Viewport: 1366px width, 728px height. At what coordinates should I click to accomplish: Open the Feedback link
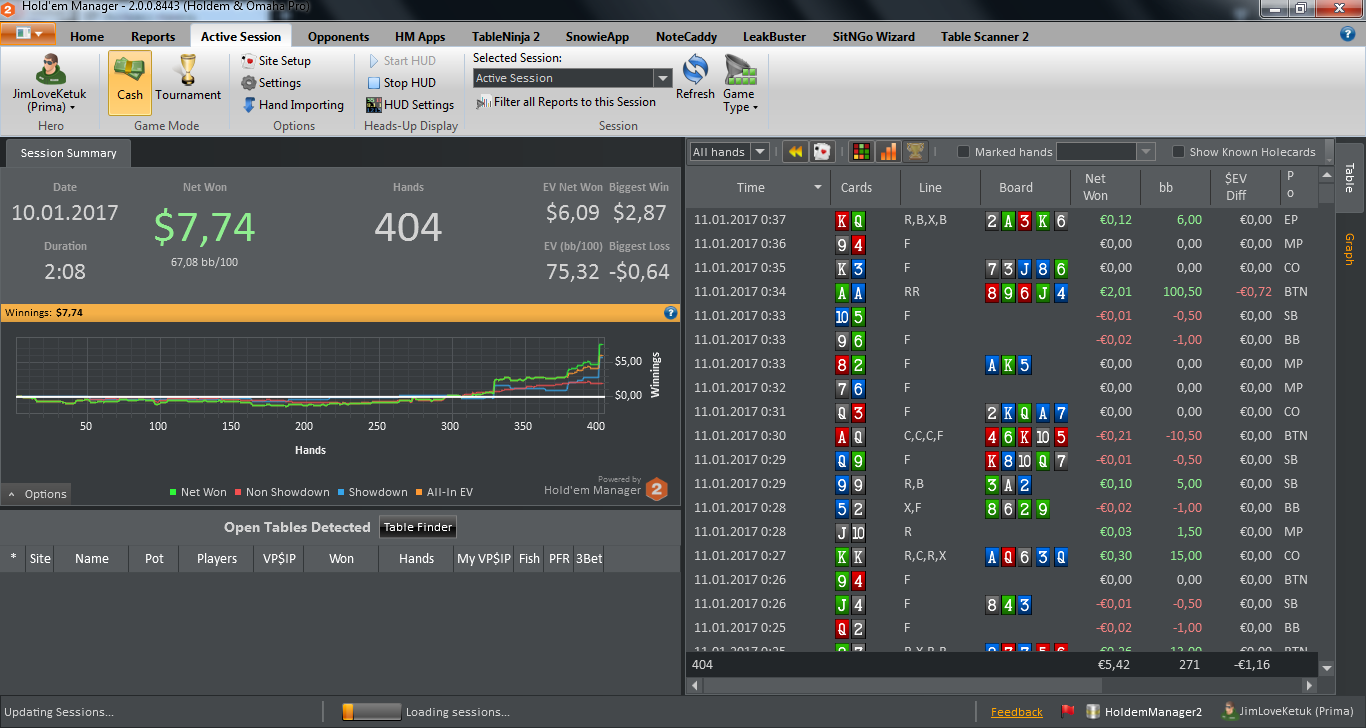[1016, 712]
